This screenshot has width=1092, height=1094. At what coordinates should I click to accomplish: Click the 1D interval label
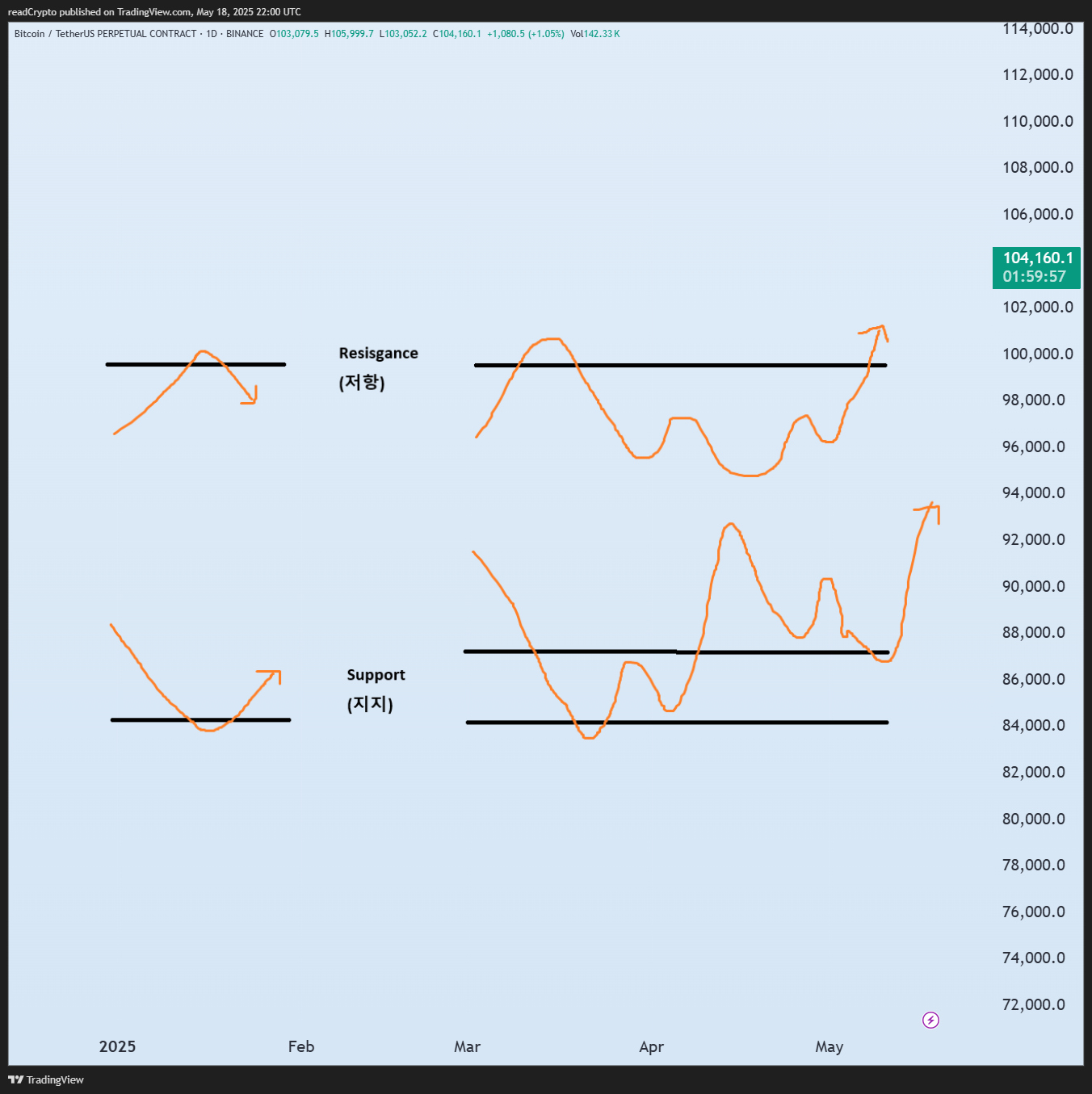click(212, 34)
